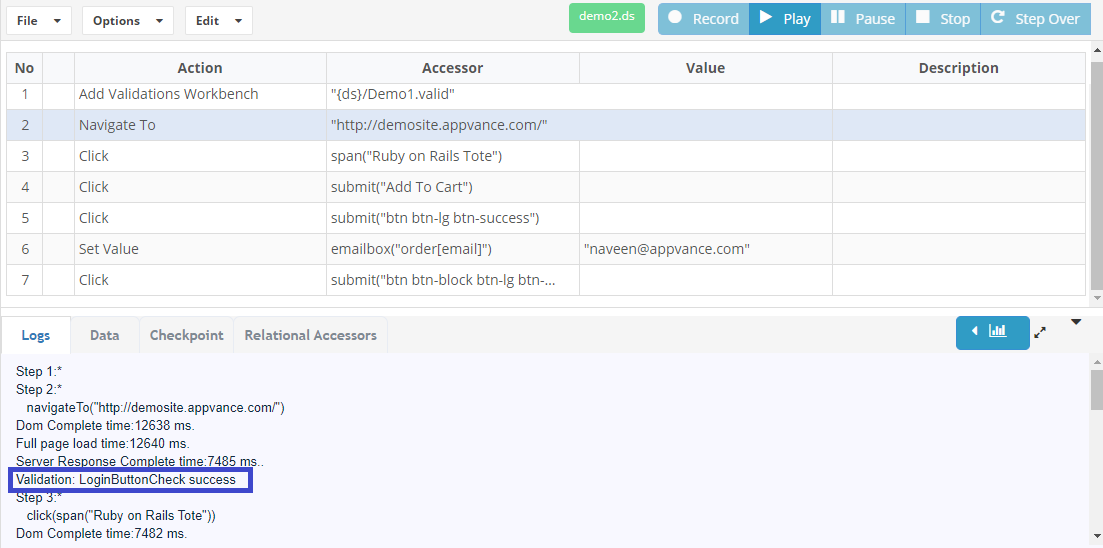The width and height of the screenshot is (1103, 548).
Task: Click the demo2.ds file label
Action: pyautogui.click(x=606, y=18)
